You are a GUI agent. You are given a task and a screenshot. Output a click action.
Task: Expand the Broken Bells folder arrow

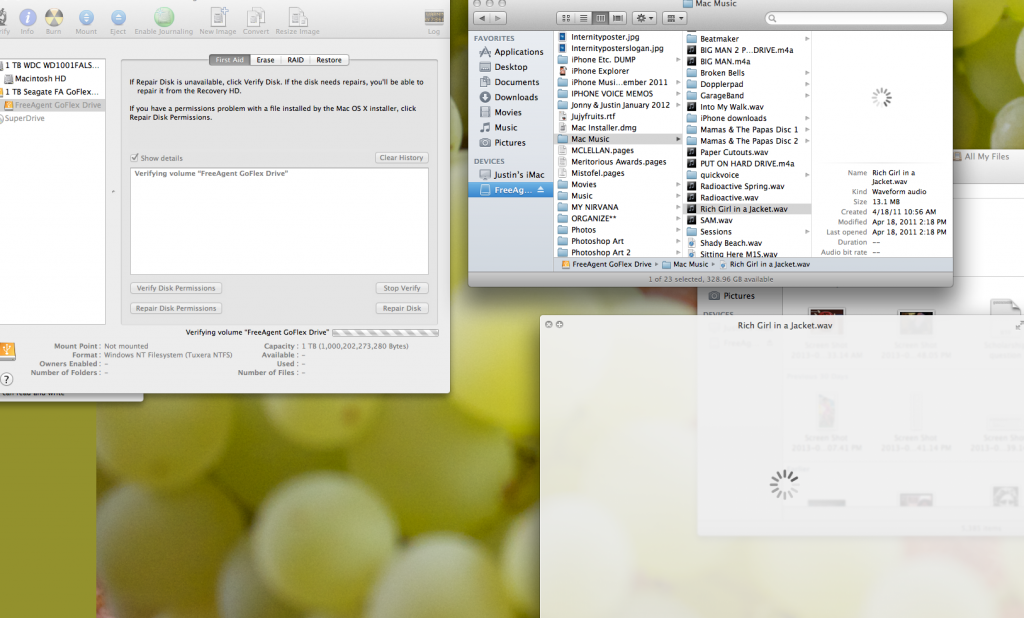(x=807, y=73)
